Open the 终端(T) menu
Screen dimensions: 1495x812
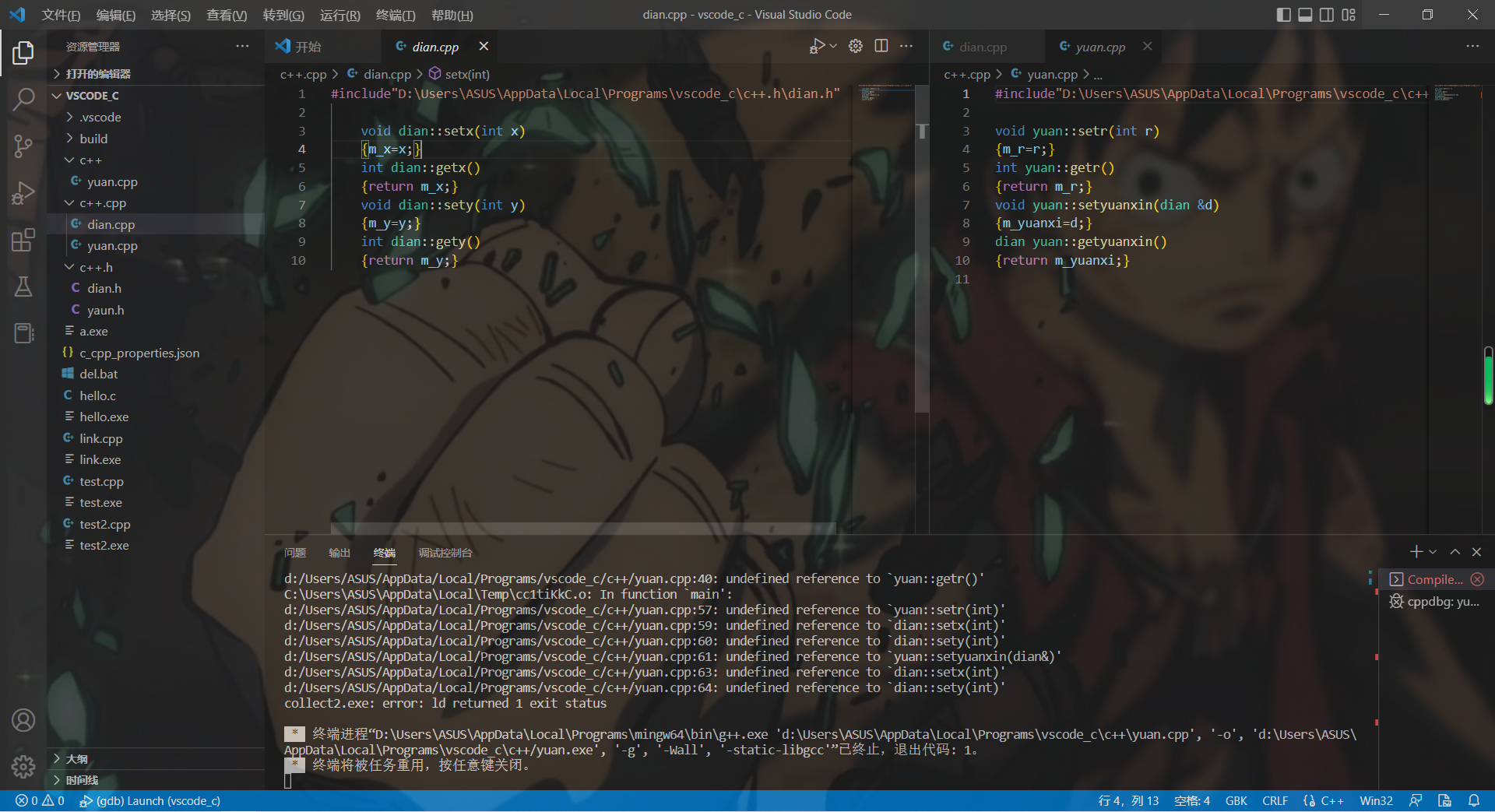coord(396,15)
